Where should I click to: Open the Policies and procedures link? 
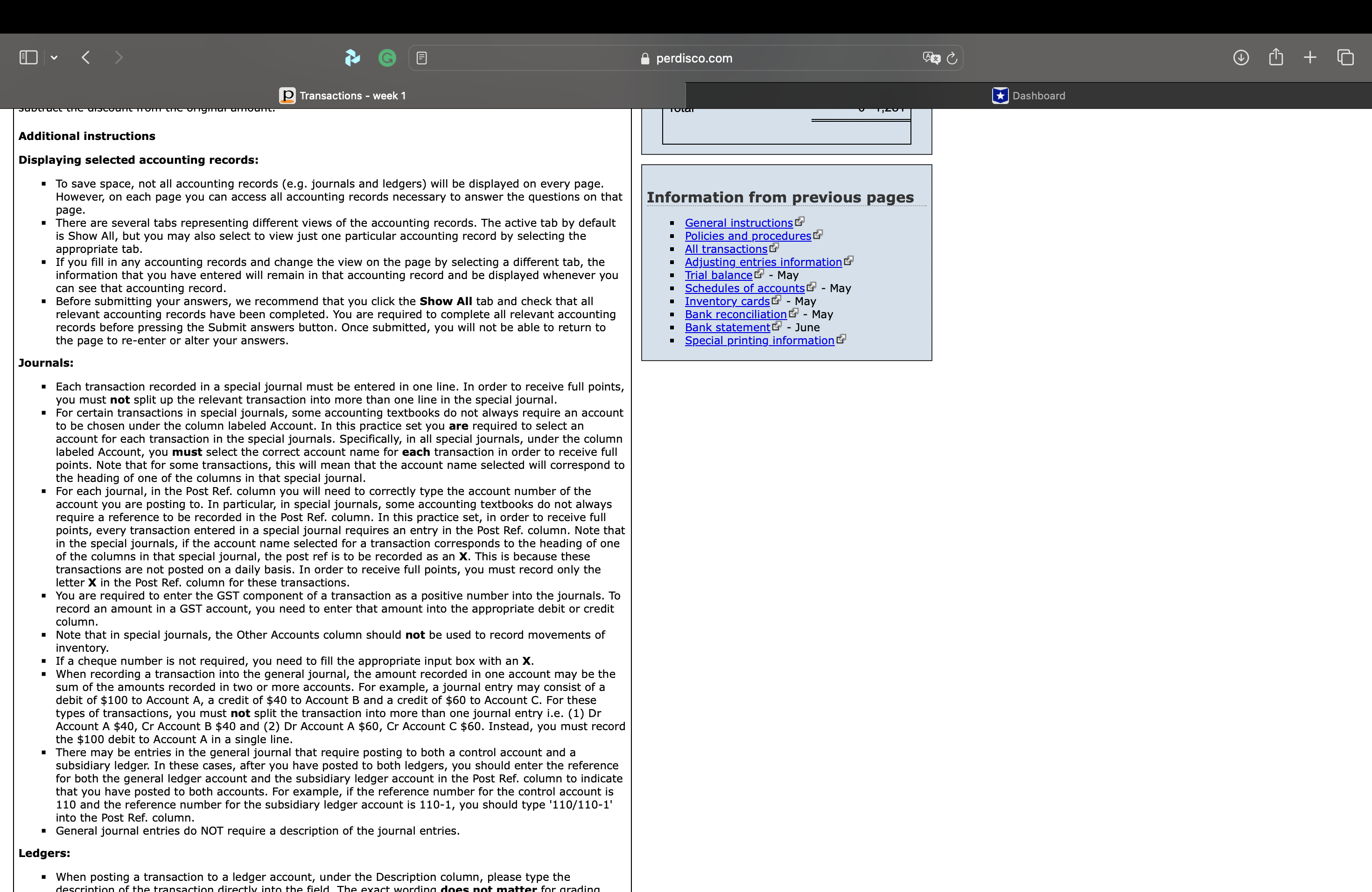tap(747, 236)
